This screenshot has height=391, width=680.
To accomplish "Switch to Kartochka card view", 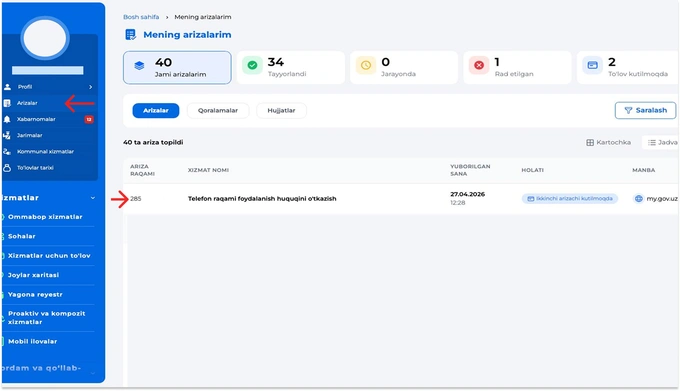I will [608, 142].
